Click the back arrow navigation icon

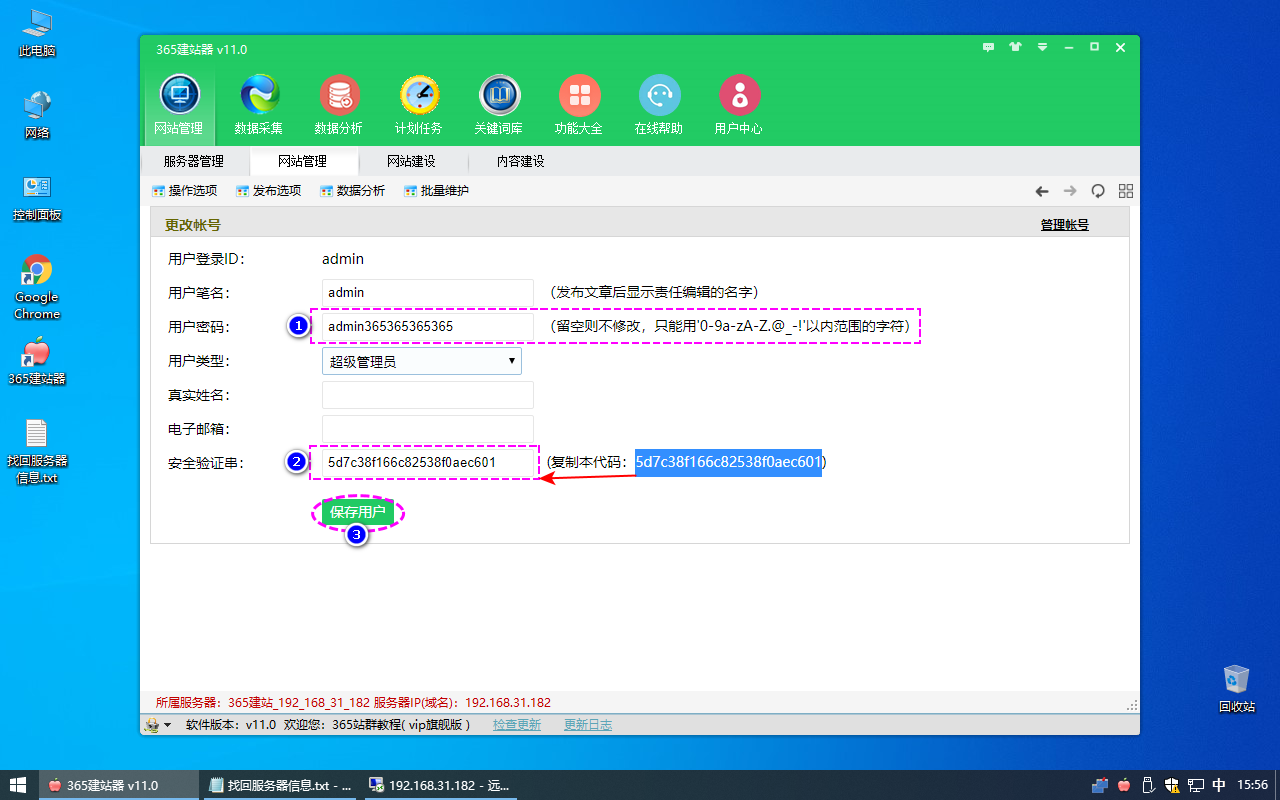pyautogui.click(x=1042, y=191)
